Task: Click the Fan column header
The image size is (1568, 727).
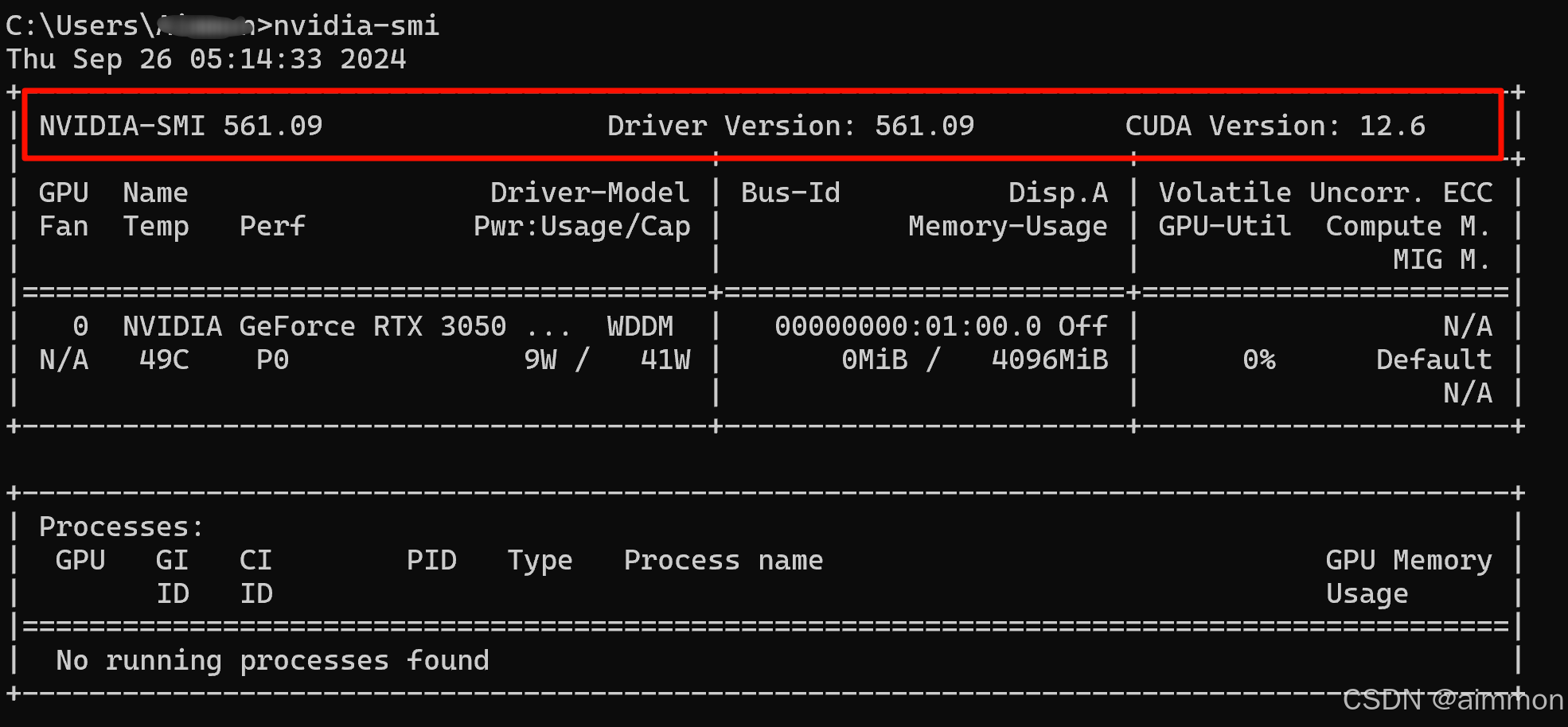Action: (x=64, y=226)
